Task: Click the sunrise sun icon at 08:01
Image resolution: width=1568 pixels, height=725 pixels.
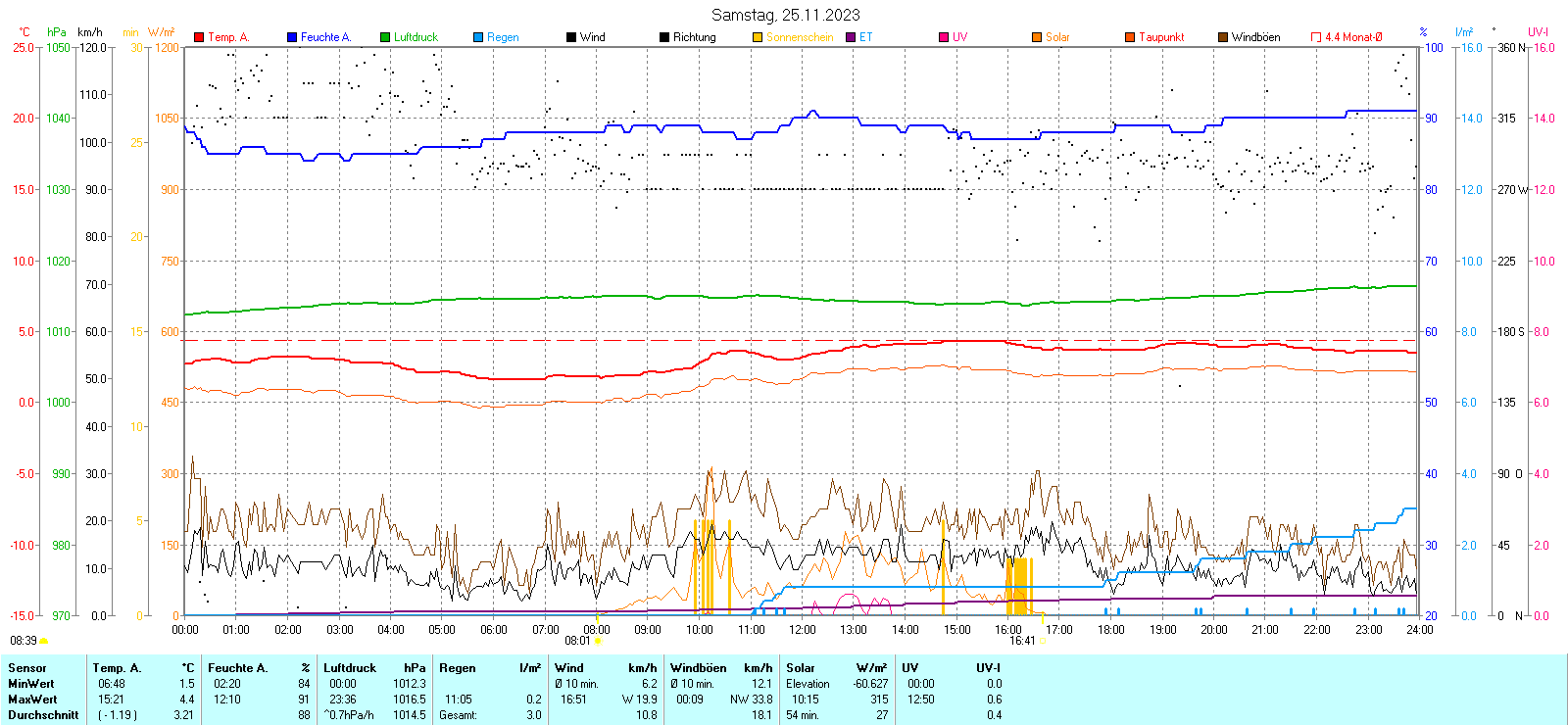Action: [x=599, y=642]
